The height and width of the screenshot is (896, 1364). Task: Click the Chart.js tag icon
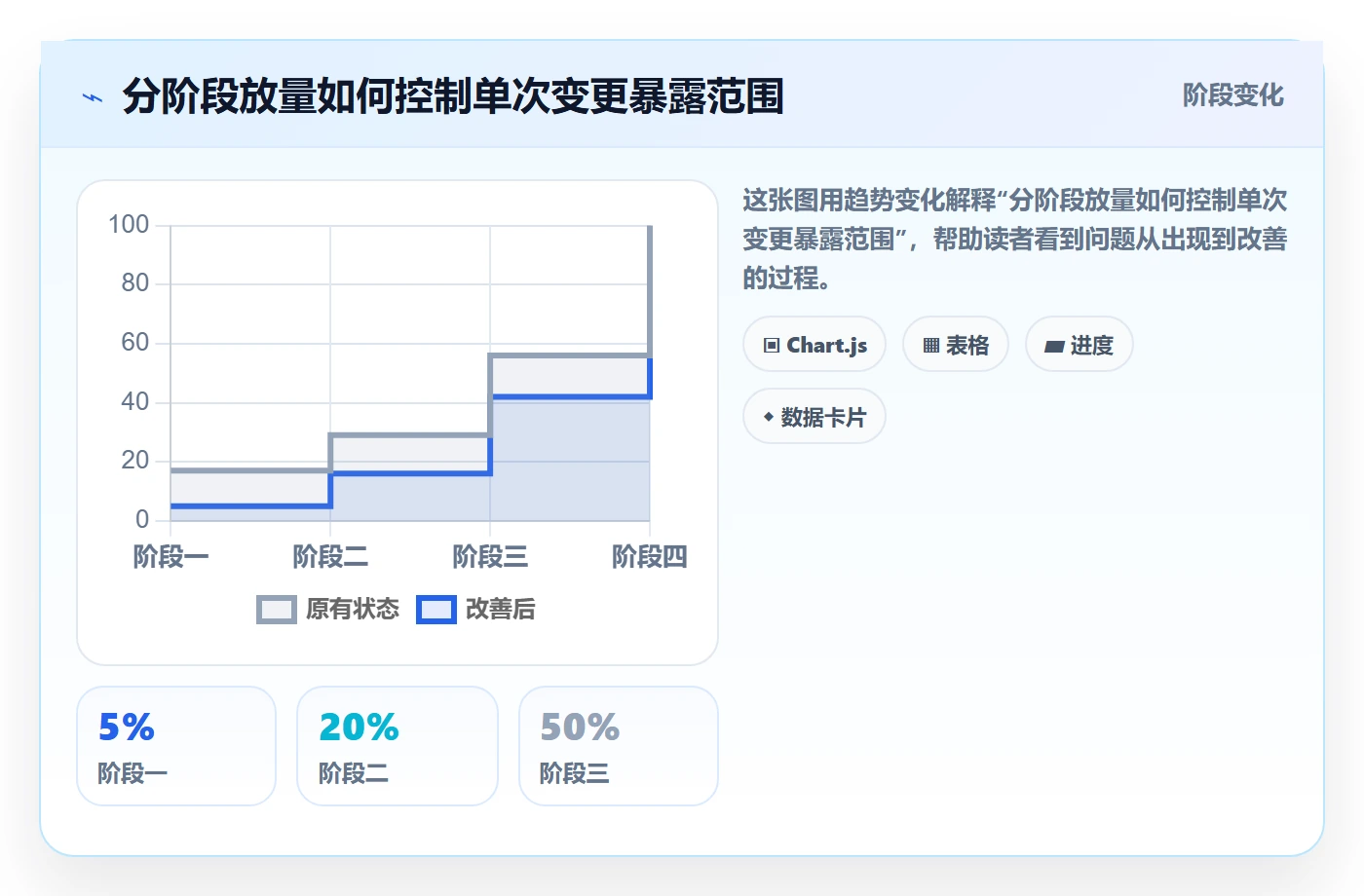[x=772, y=346]
